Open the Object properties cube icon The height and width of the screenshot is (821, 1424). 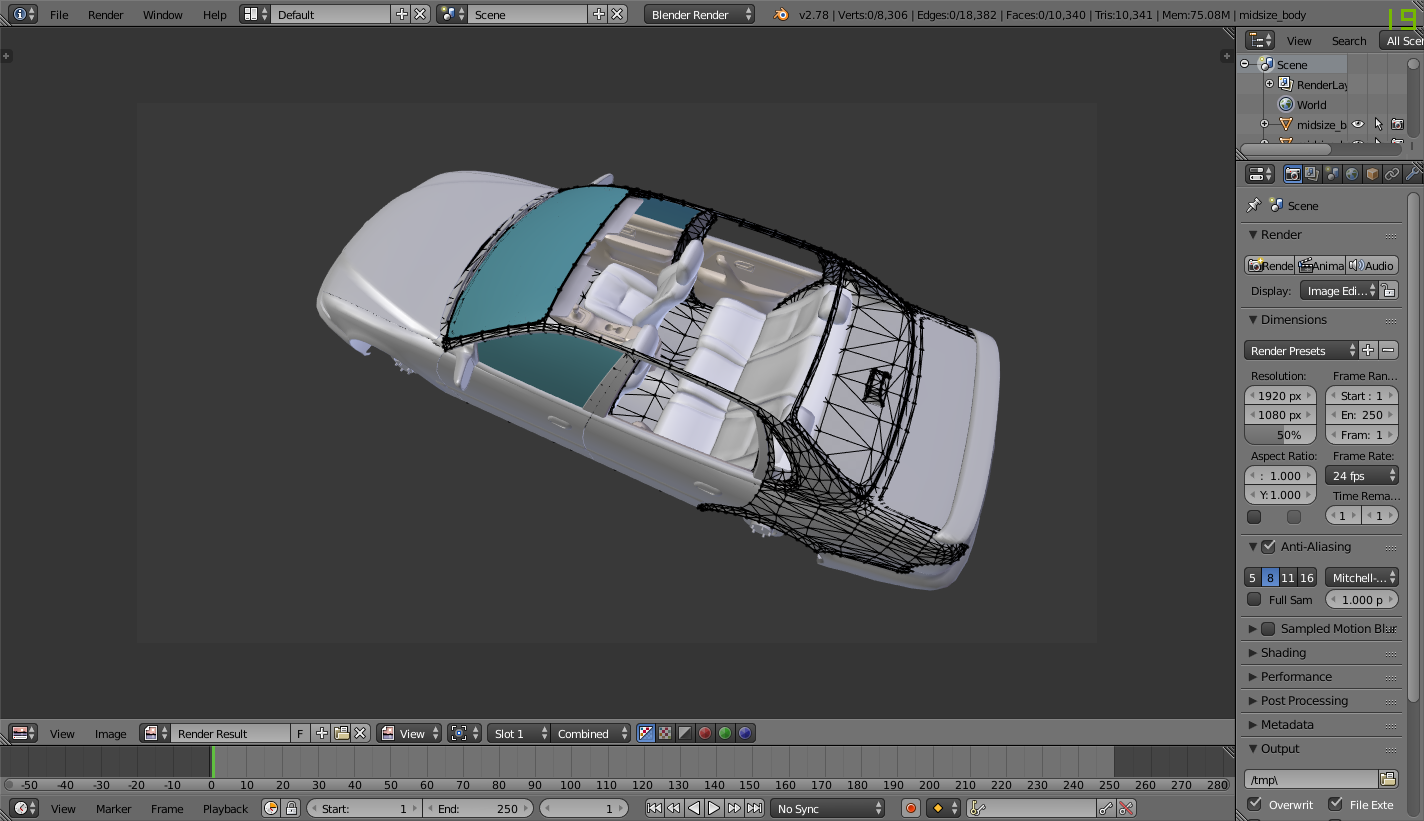click(x=1372, y=174)
